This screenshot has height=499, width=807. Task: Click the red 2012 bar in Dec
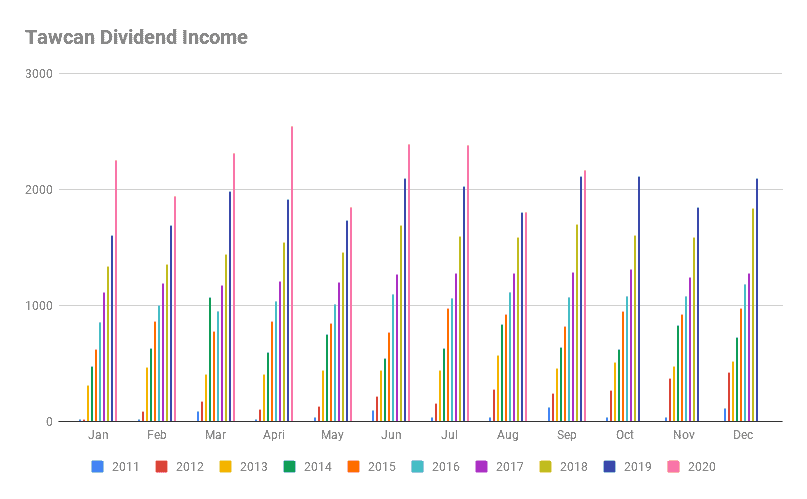tap(729, 397)
